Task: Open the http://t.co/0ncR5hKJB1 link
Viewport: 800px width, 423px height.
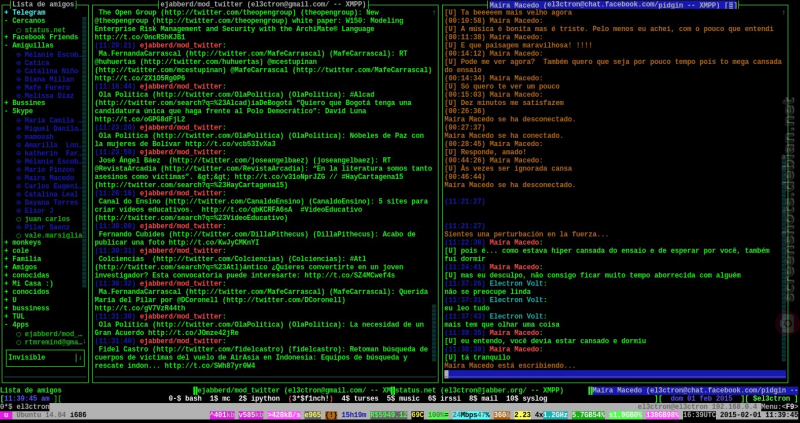Action: (x=140, y=37)
